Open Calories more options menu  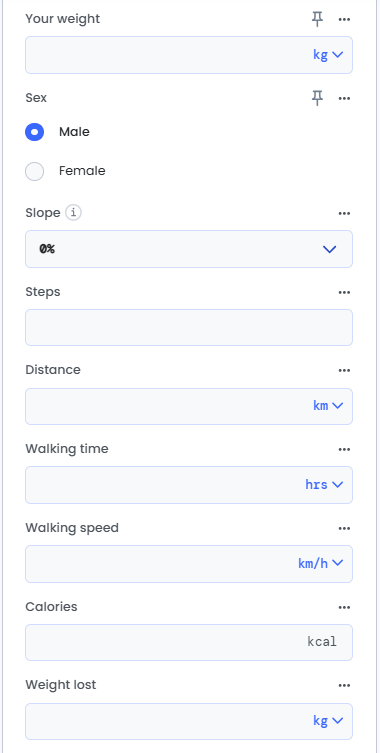coord(344,607)
